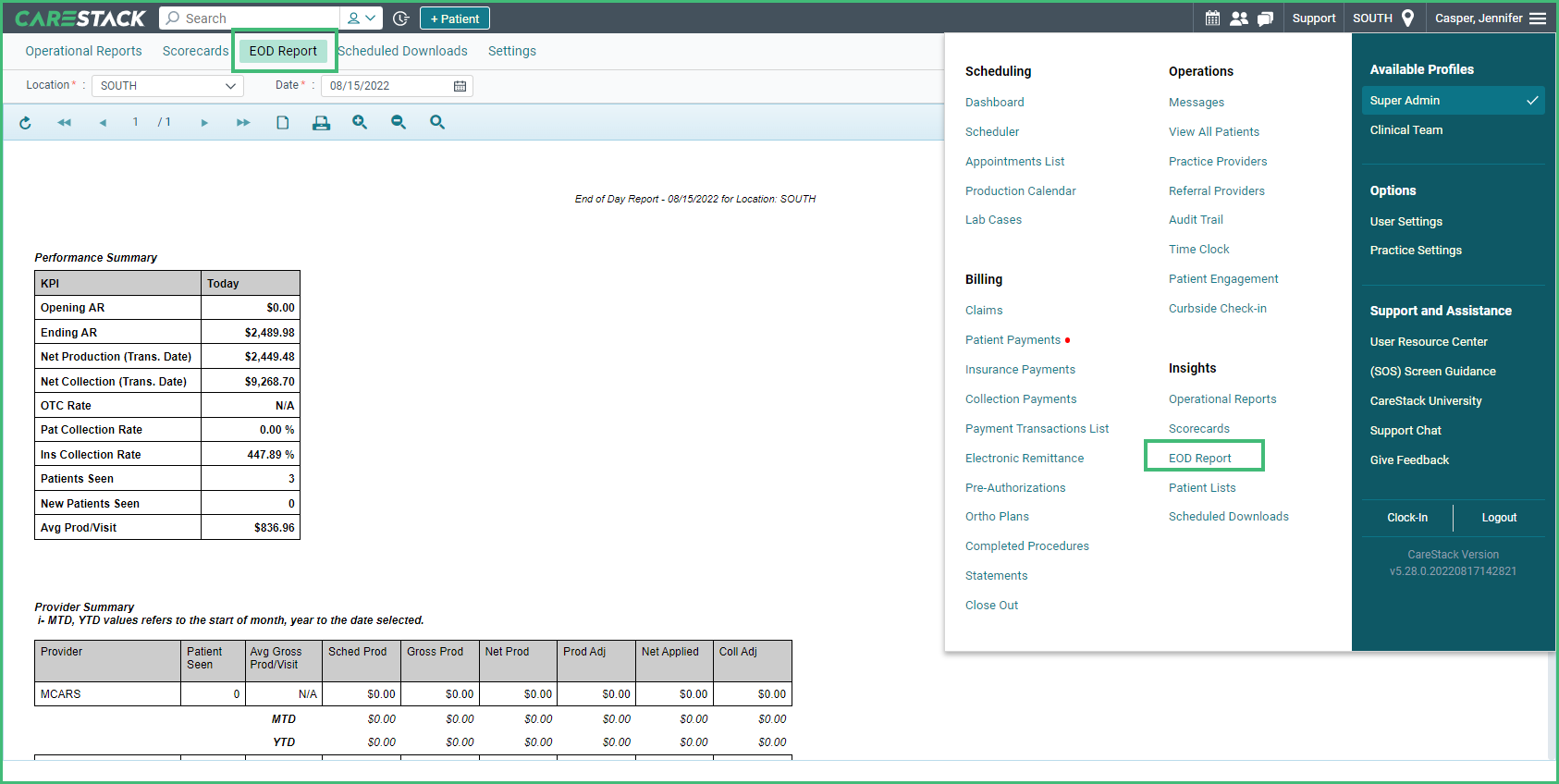
Task: Open Practice Settings option
Action: (1416, 251)
